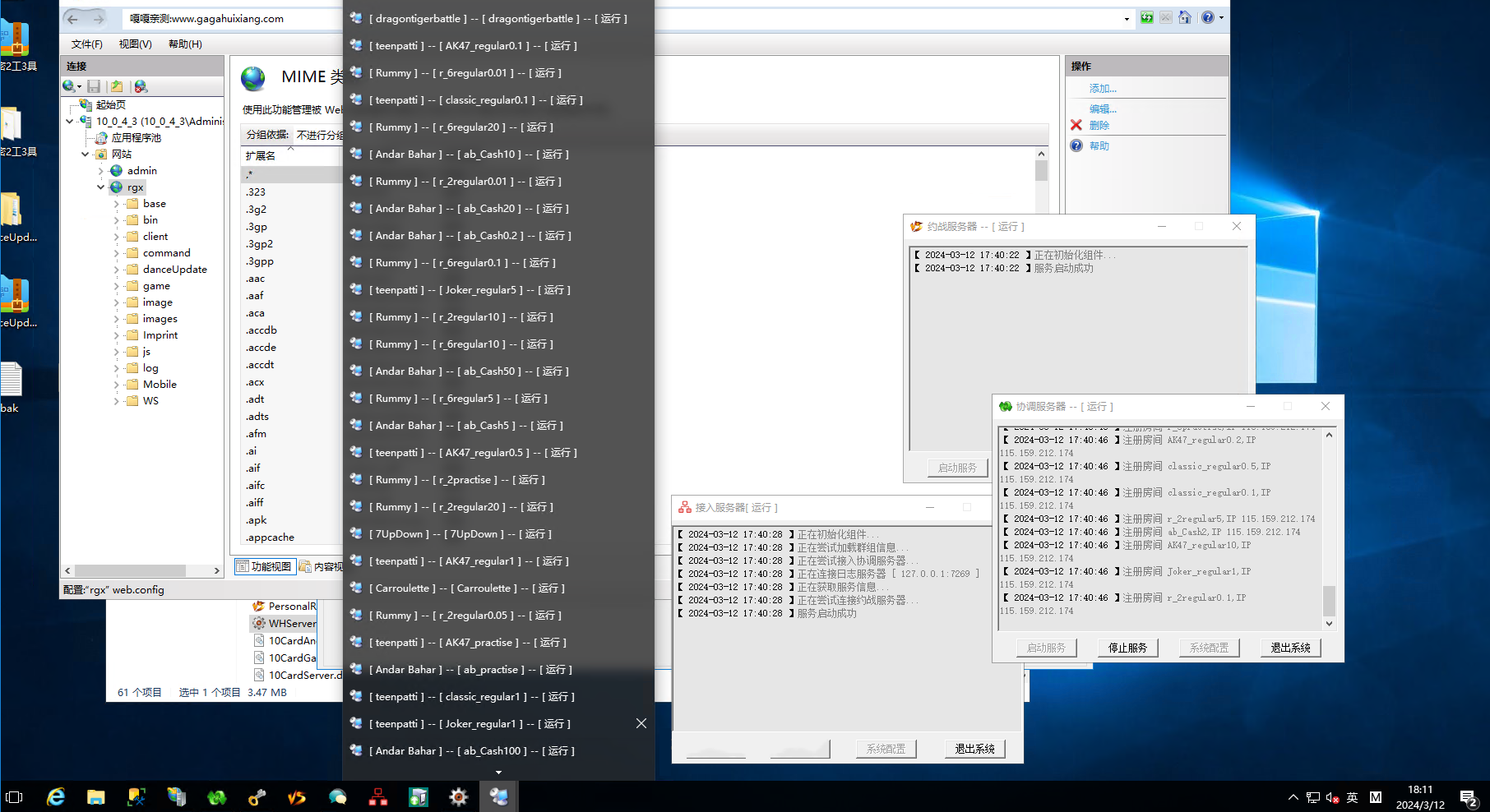Open the address bar dropdown arrow
Image resolution: width=1490 pixels, height=812 pixels.
1126,18
